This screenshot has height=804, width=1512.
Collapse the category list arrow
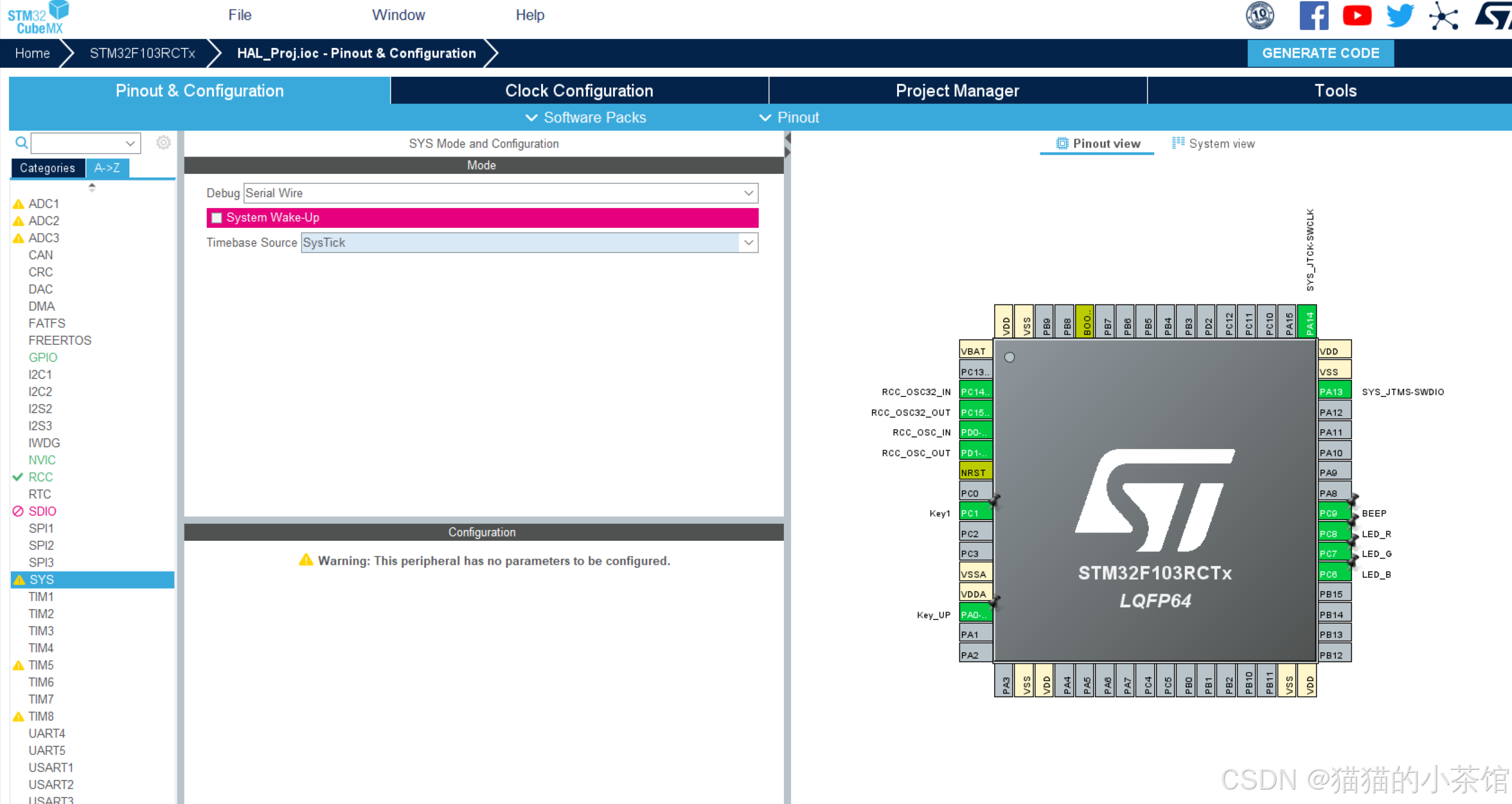pyautogui.click(x=92, y=187)
